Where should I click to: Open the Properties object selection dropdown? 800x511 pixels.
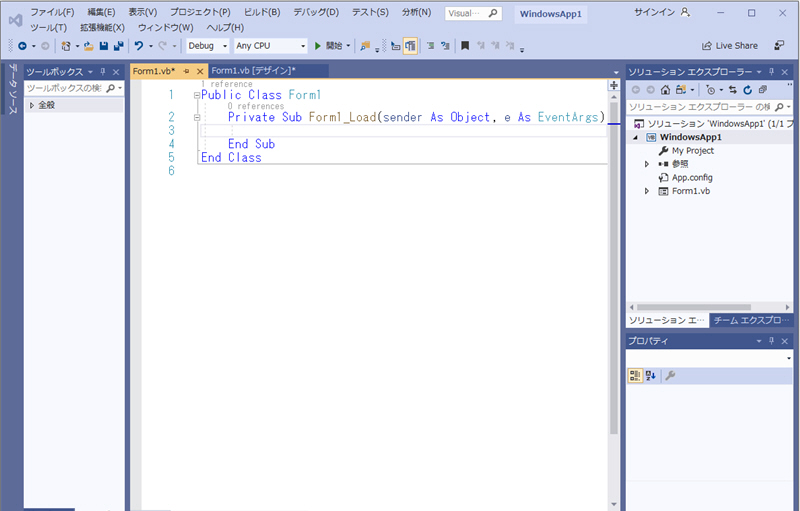coord(789,358)
